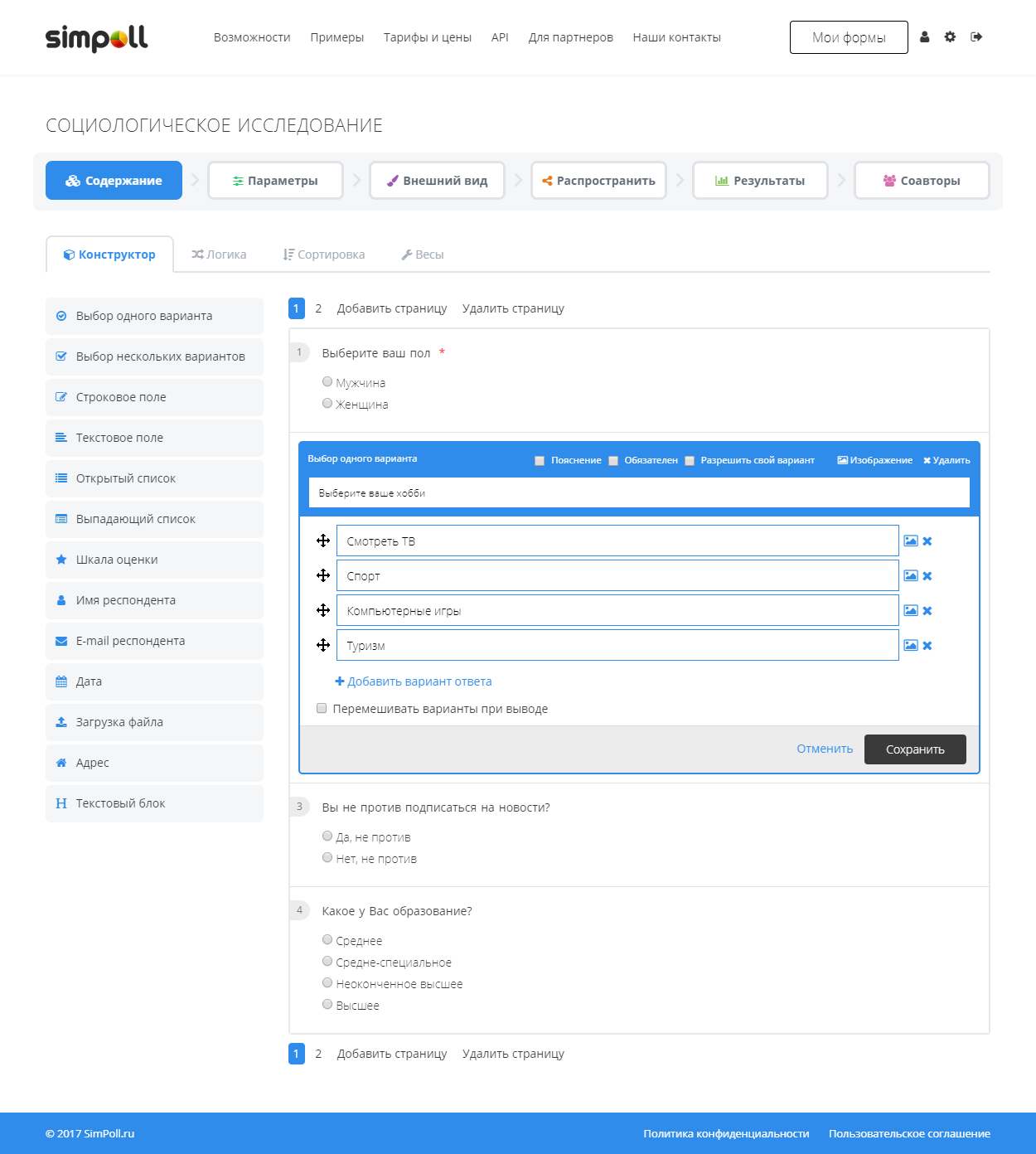Click image icon next to Спорт option

(910, 576)
